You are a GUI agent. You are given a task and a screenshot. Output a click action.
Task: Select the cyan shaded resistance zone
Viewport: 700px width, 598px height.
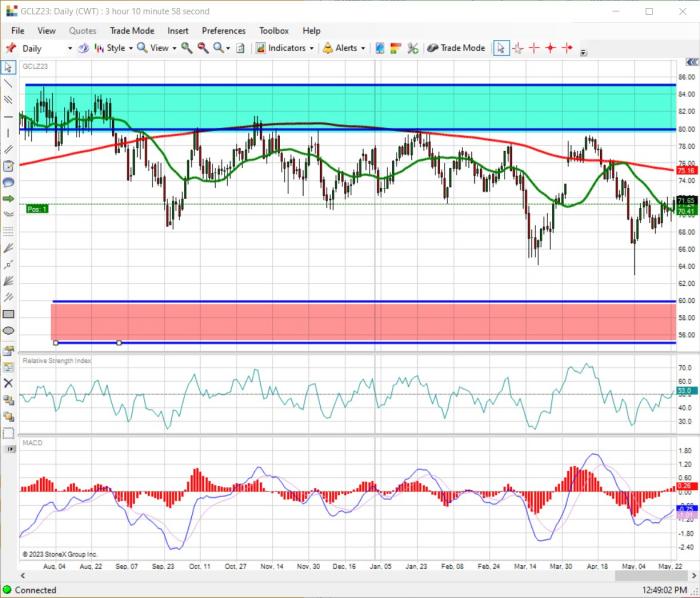pos(350,107)
